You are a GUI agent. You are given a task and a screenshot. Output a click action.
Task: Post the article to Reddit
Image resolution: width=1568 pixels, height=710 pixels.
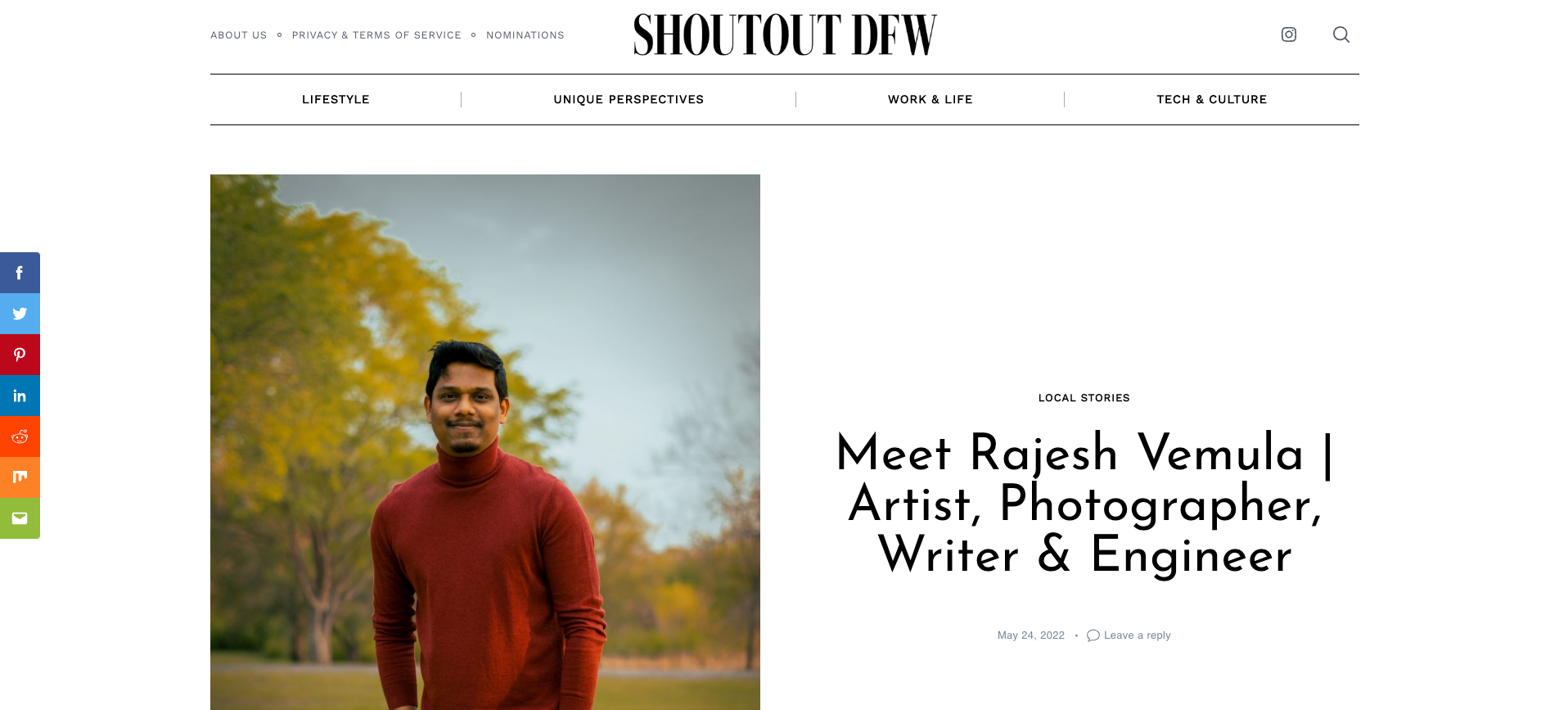[20, 436]
